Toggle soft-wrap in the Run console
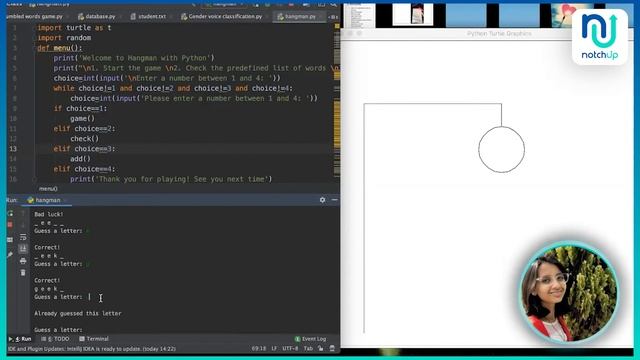The image size is (640, 360). coord(23,237)
